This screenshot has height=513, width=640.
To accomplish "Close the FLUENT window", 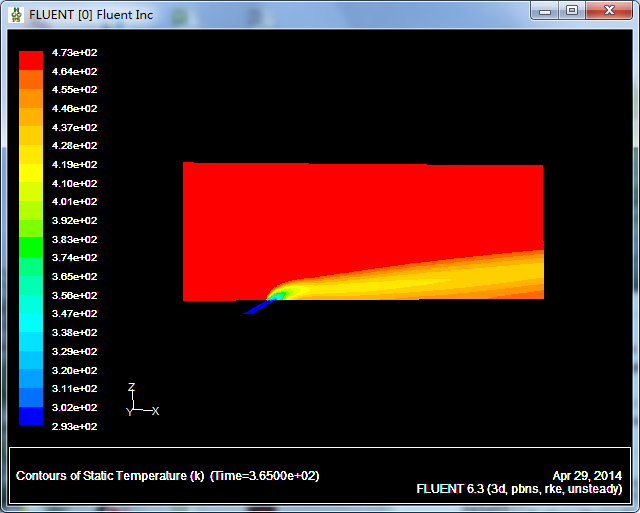I will click(x=609, y=11).
